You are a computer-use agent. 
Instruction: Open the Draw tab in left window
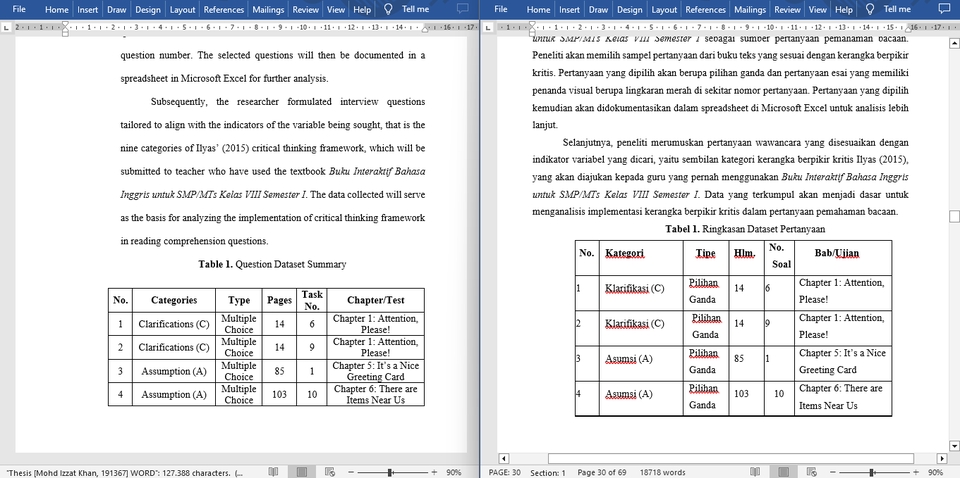(x=116, y=9)
